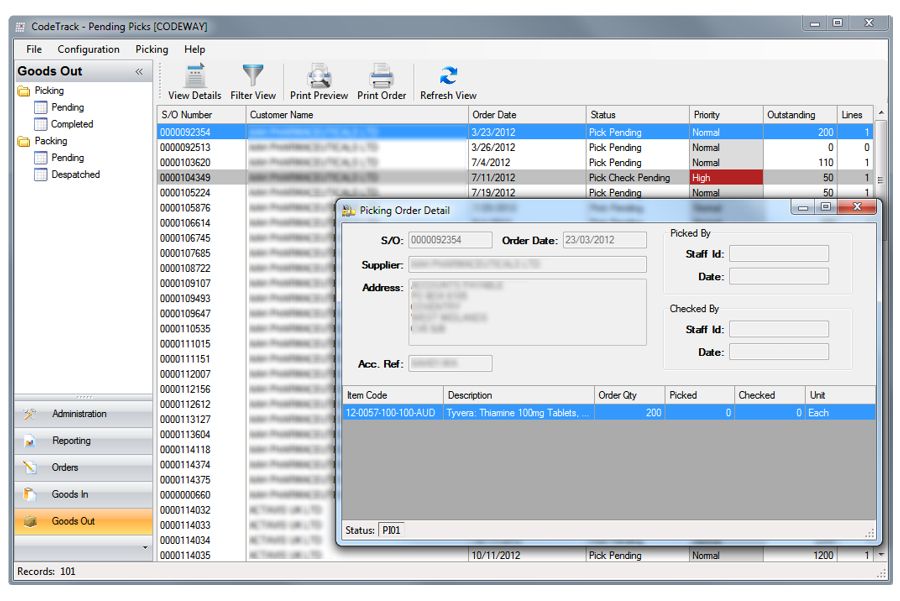Click the red High priority cell
The image size is (900, 601).
pos(726,178)
